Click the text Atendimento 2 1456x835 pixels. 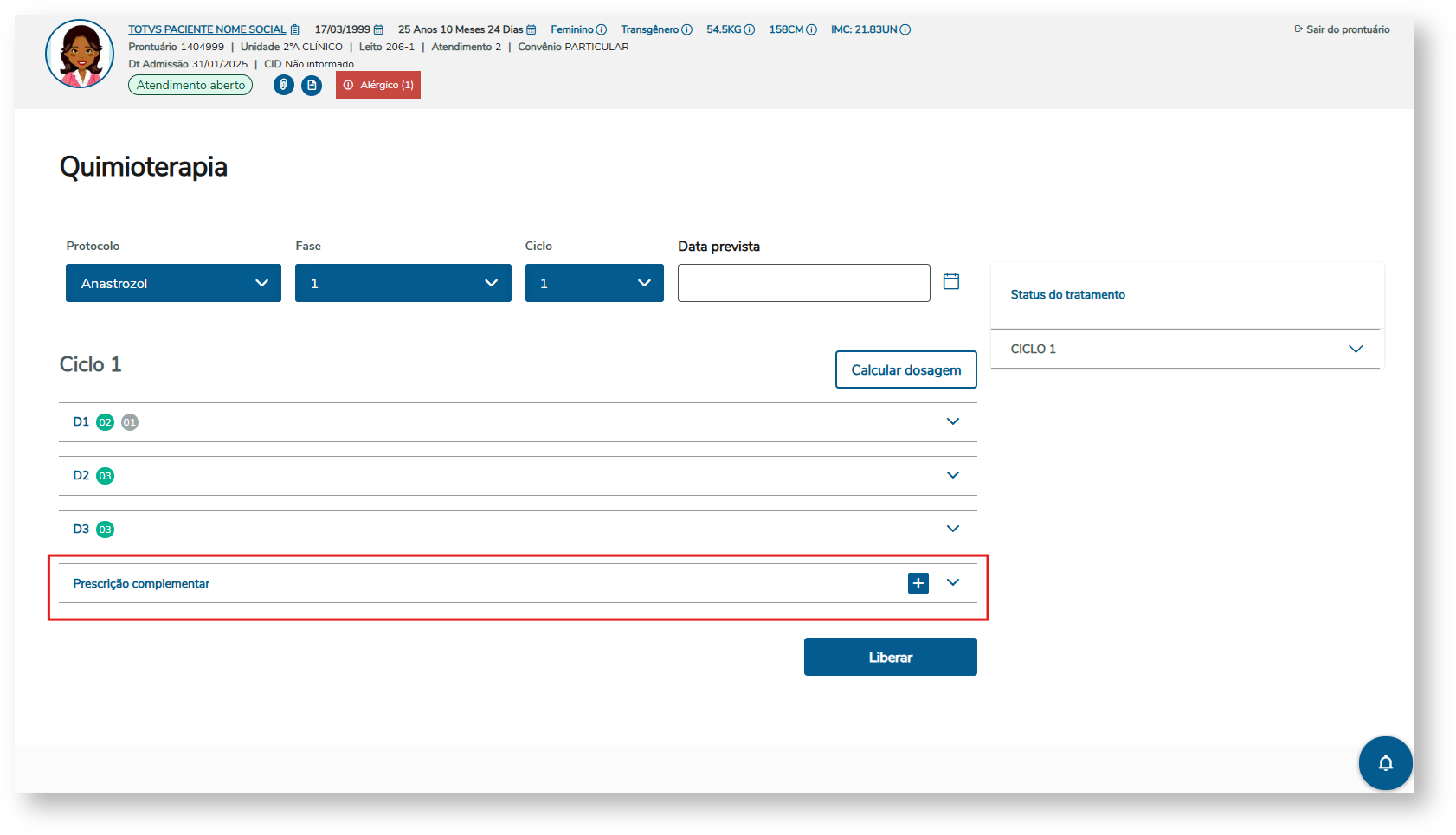coord(467,47)
